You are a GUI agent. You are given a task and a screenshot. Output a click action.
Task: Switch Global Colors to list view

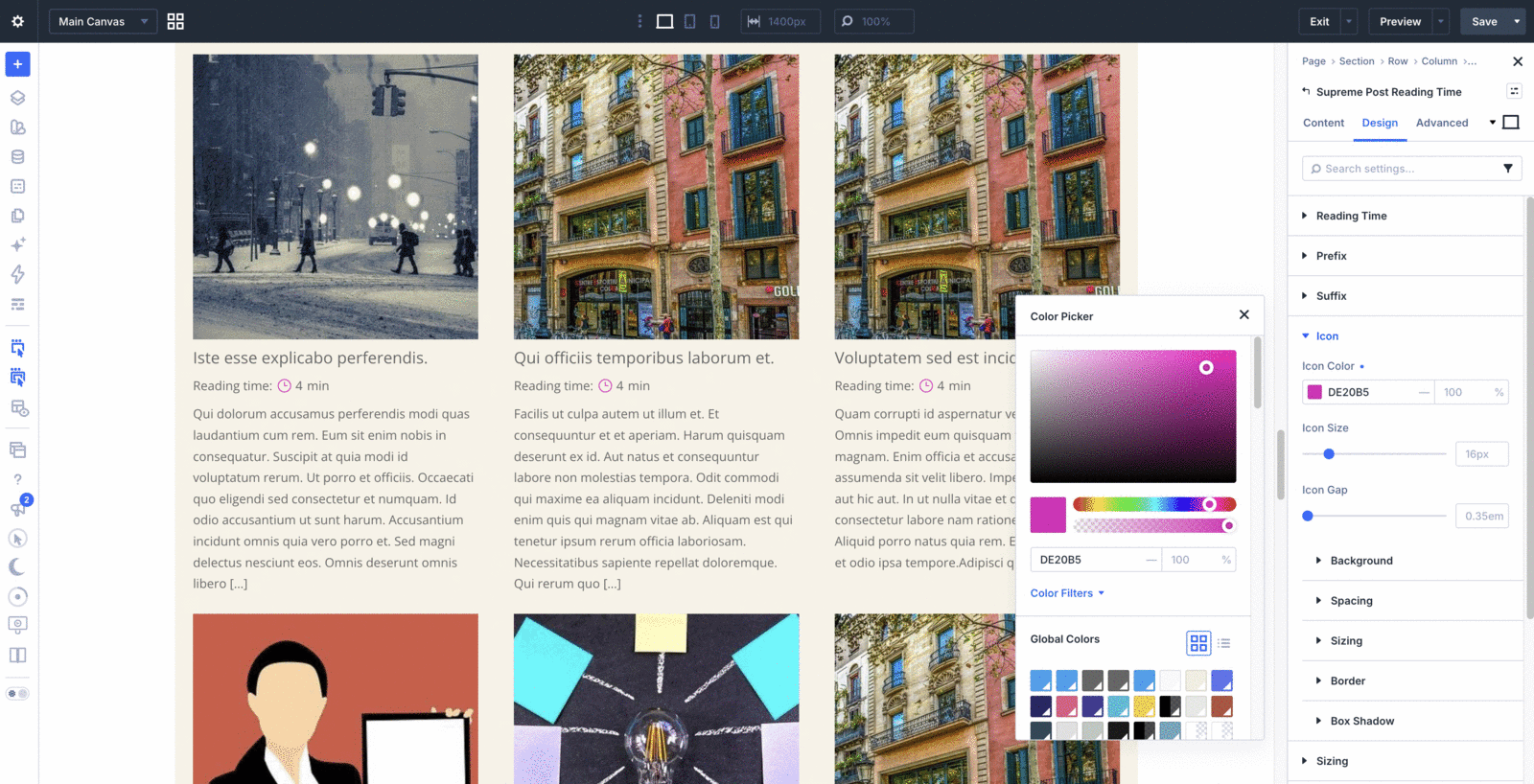point(1224,643)
